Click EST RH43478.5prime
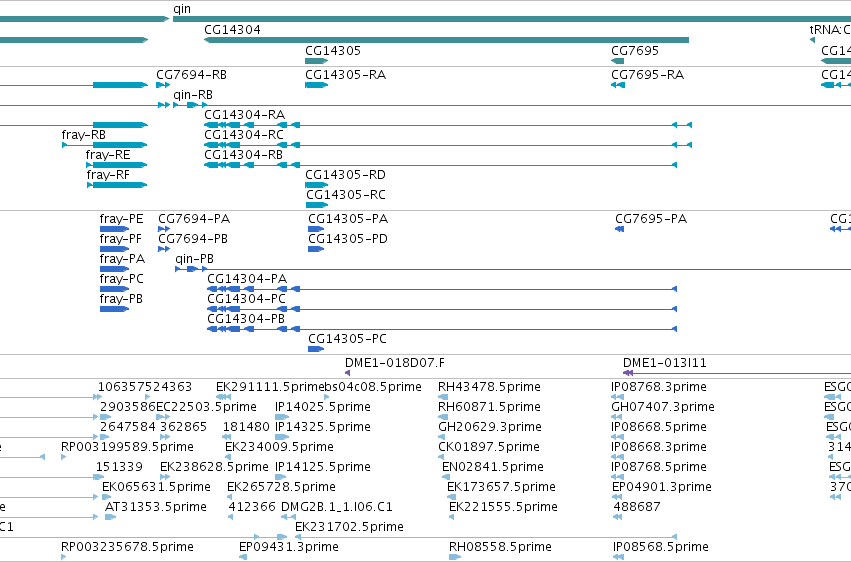 pyautogui.click(x=490, y=387)
